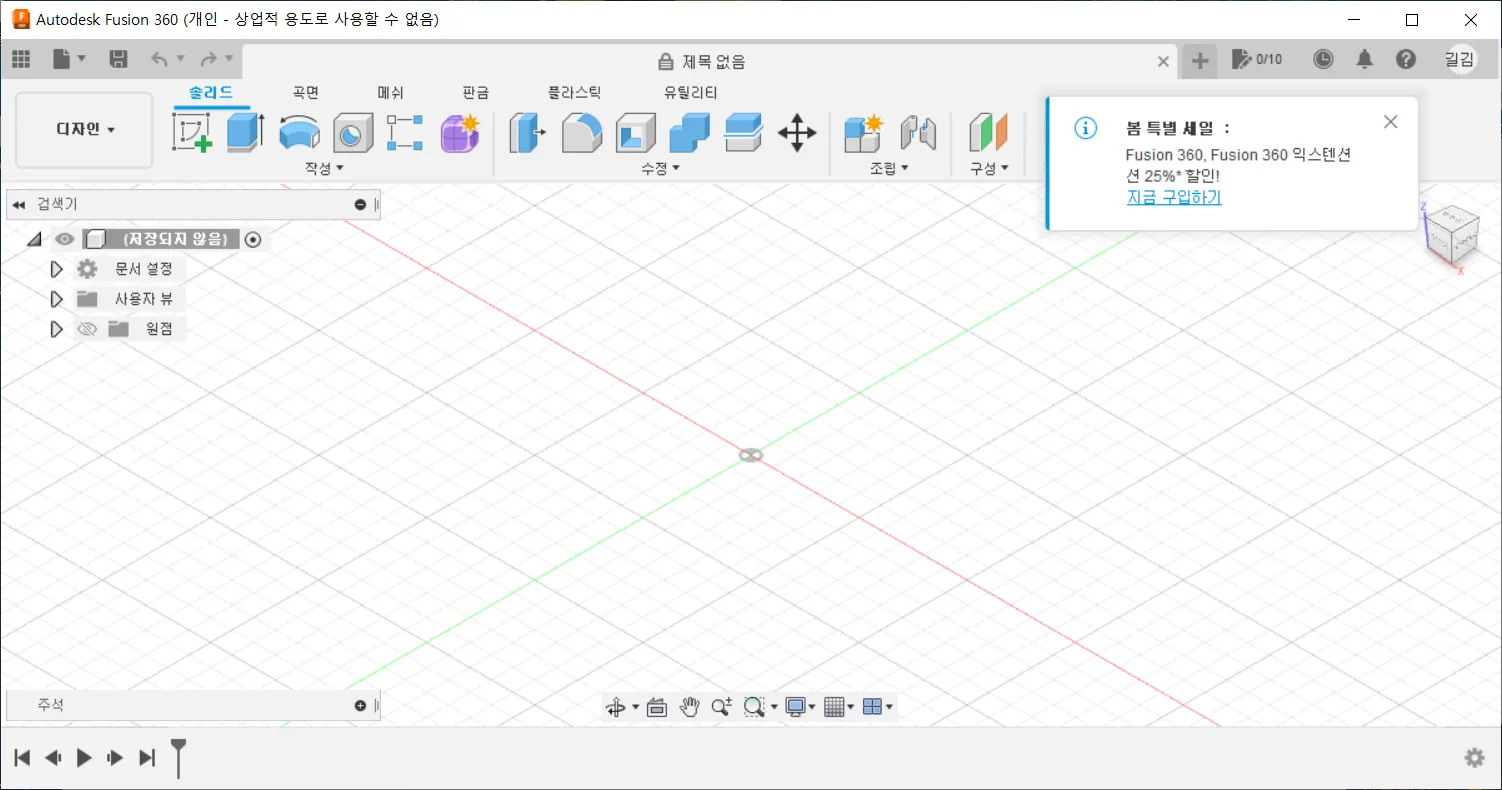Select the Zoom tool
This screenshot has width=1502, height=790.
[x=721, y=707]
